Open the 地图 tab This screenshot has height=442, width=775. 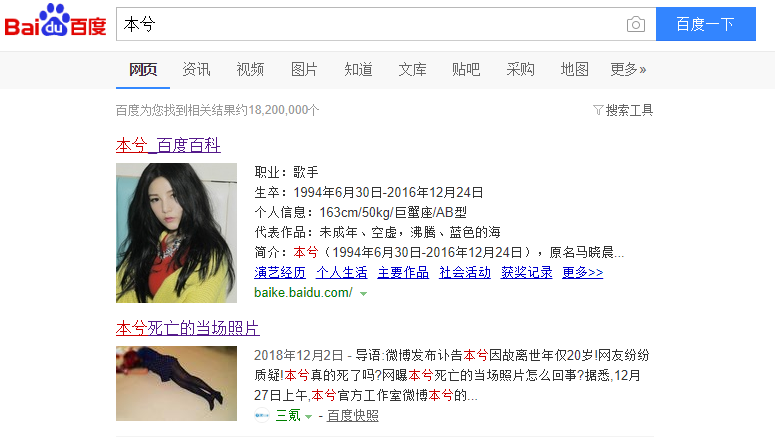(x=574, y=69)
